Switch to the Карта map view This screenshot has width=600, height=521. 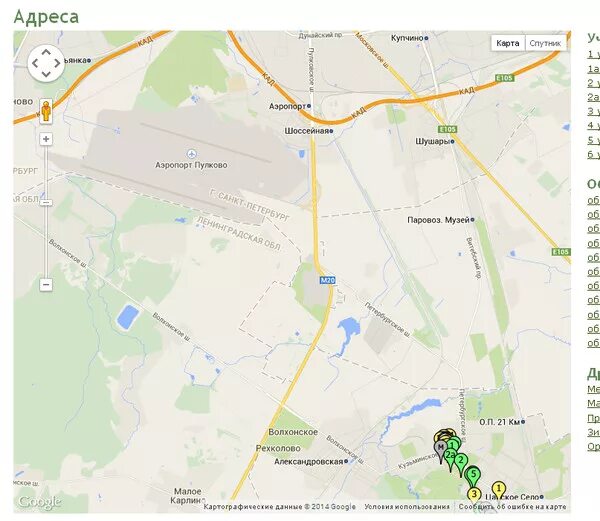507,43
